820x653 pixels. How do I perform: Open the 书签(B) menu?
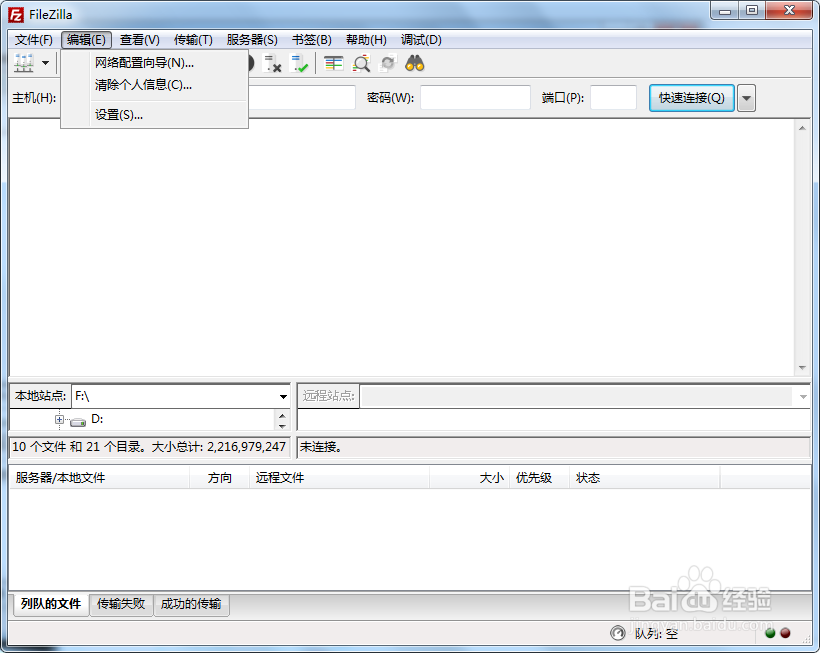(312, 40)
